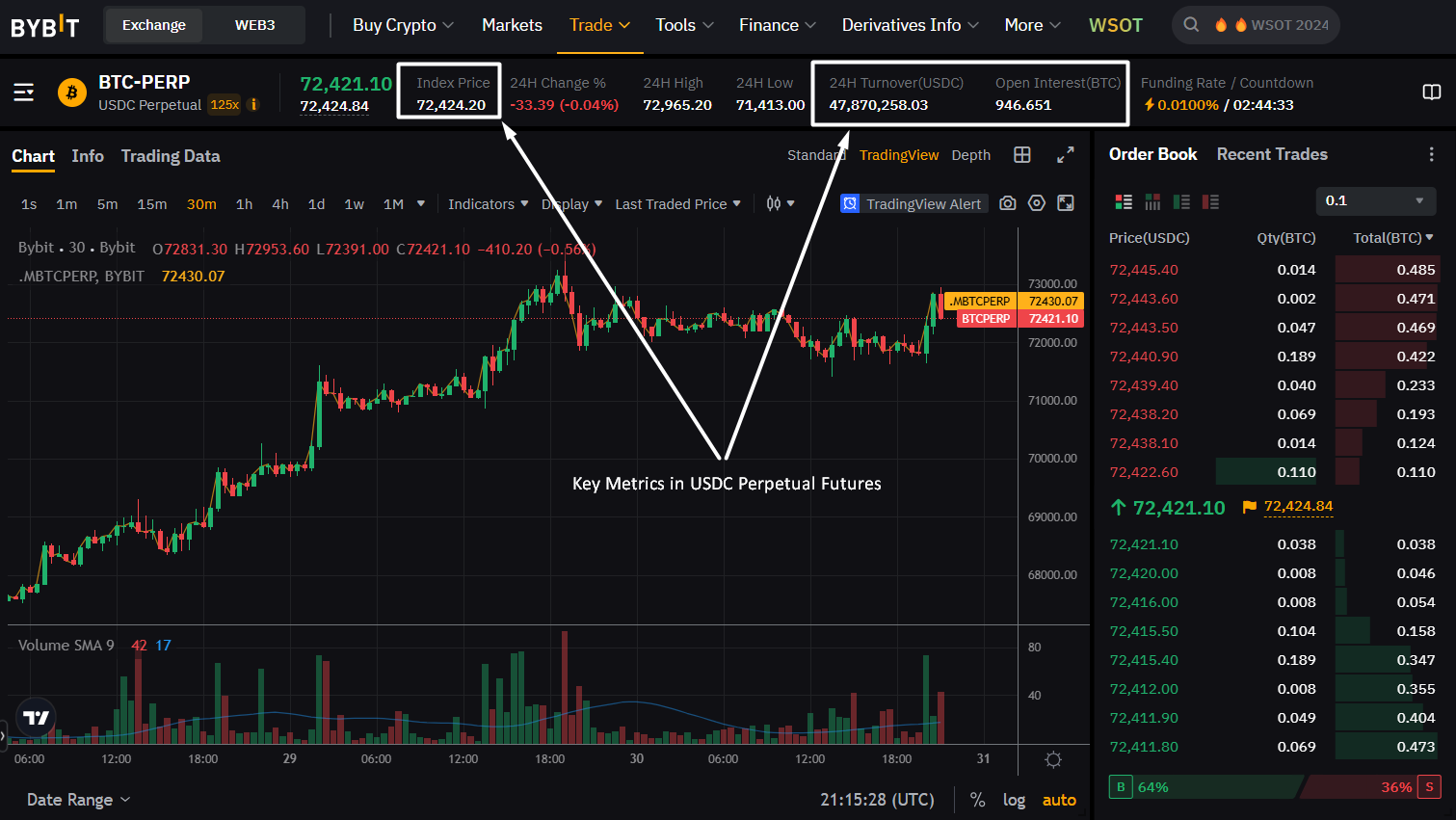This screenshot has height=820, width=1456.
Task: Open the Indicators dropdown
Action: point(489,204)
